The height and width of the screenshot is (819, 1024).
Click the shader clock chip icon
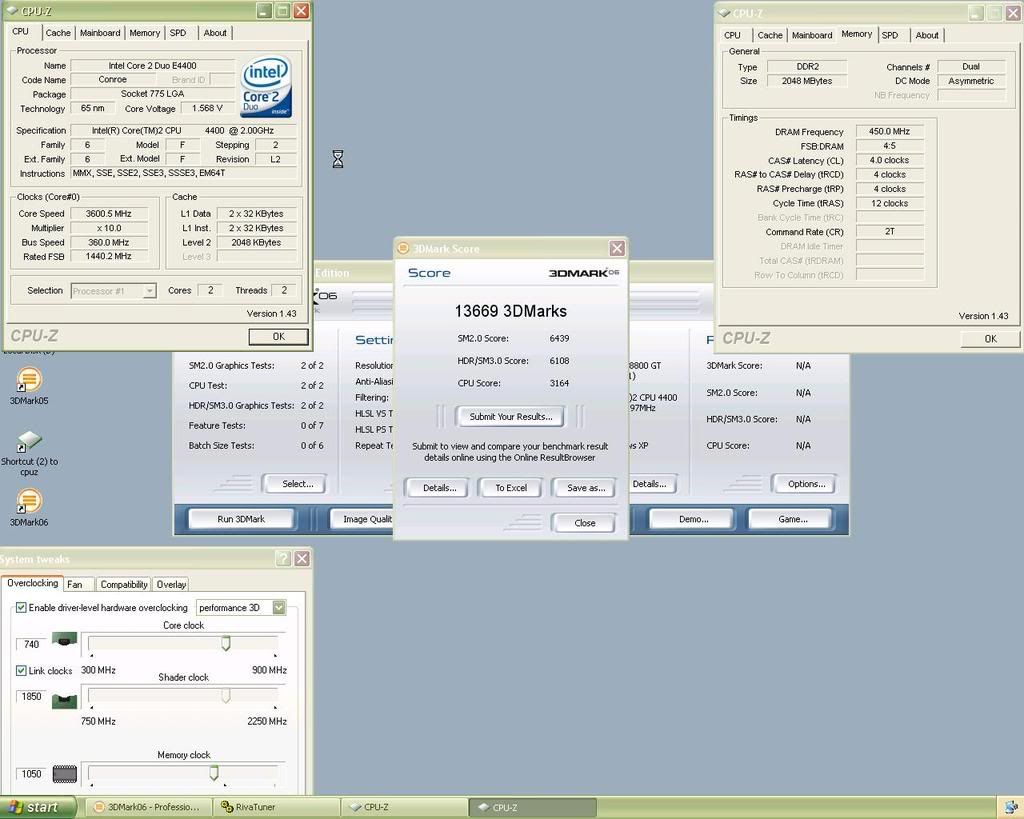click(64, 701)
